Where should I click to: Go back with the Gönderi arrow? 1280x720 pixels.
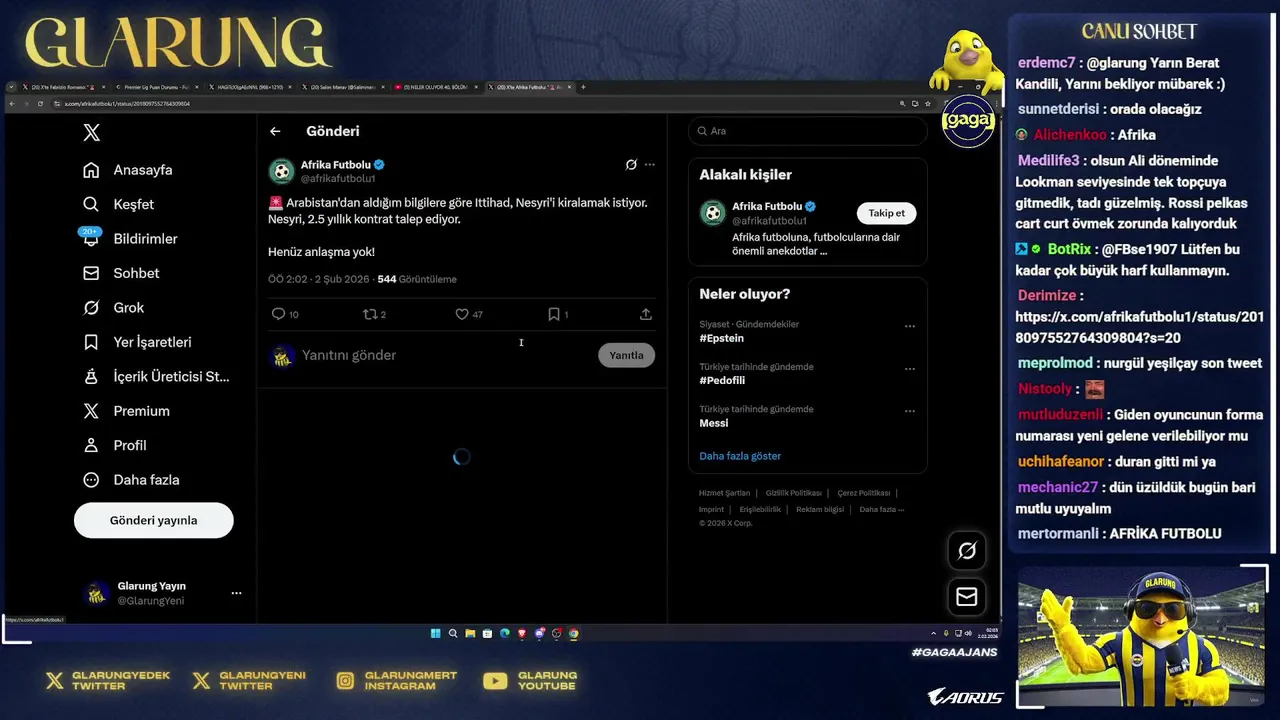[x=275, y=131]
